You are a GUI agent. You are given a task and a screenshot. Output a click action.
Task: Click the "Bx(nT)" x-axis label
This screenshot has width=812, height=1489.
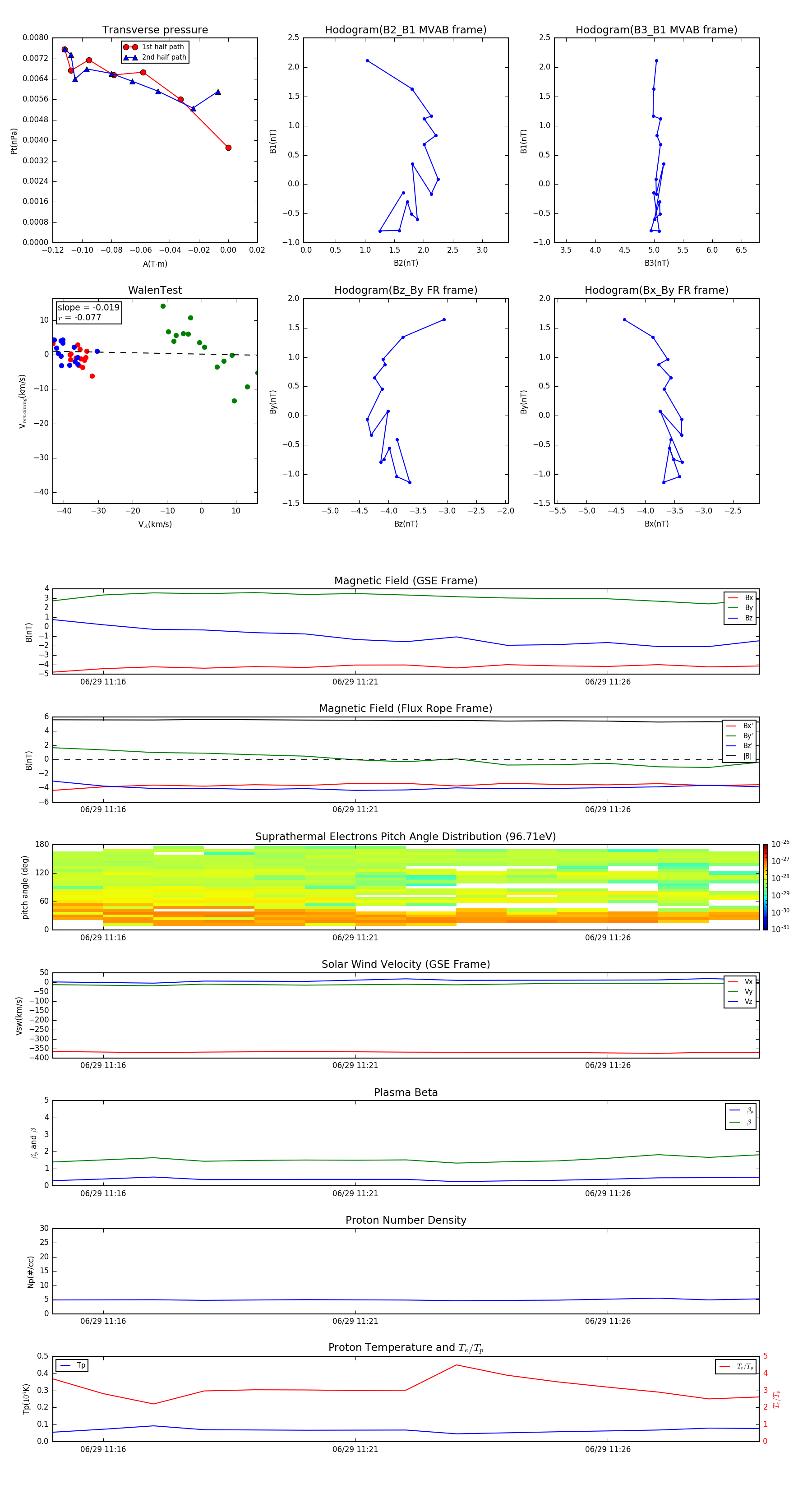point(656,524)
